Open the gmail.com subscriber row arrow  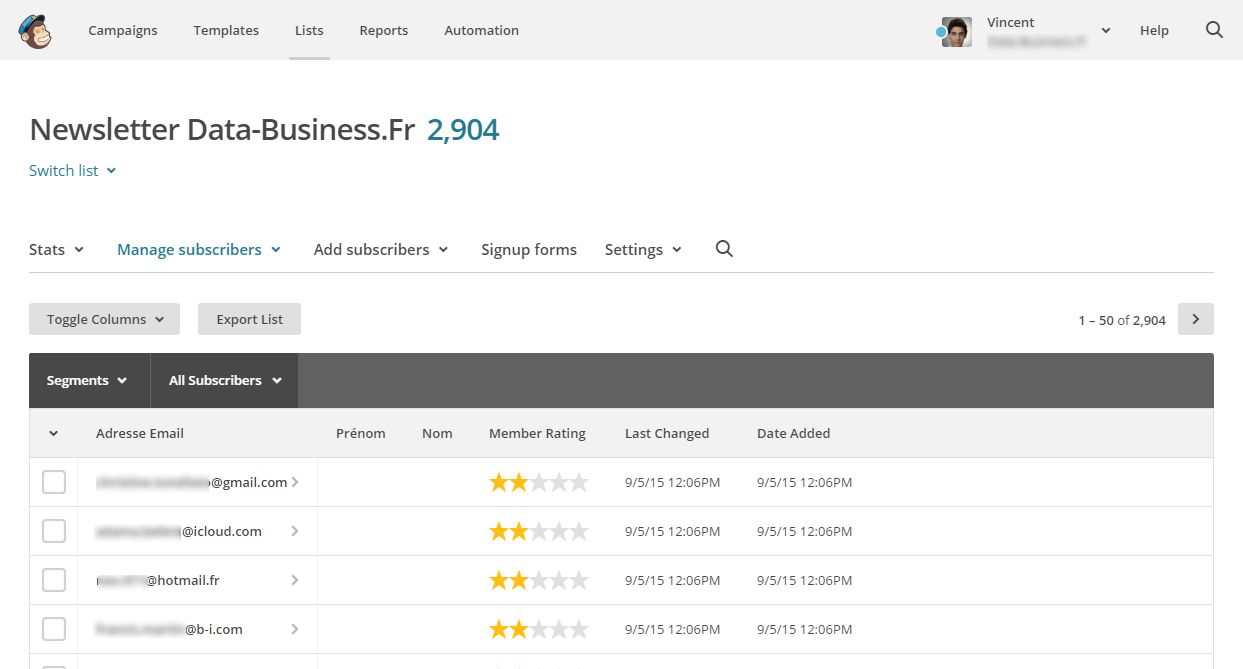295,482
